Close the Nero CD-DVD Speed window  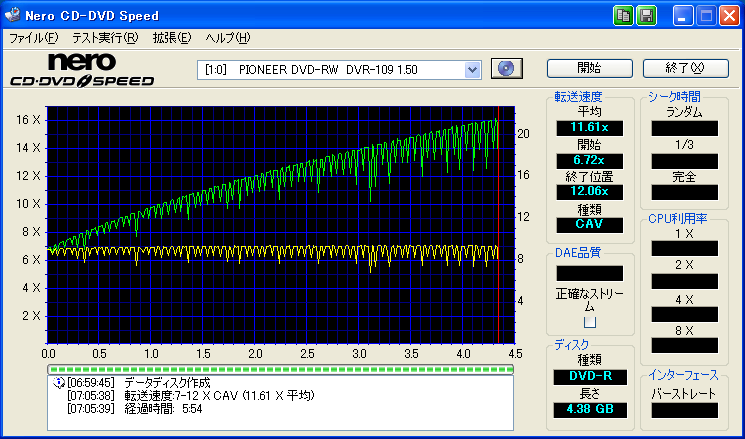[729, 16]
